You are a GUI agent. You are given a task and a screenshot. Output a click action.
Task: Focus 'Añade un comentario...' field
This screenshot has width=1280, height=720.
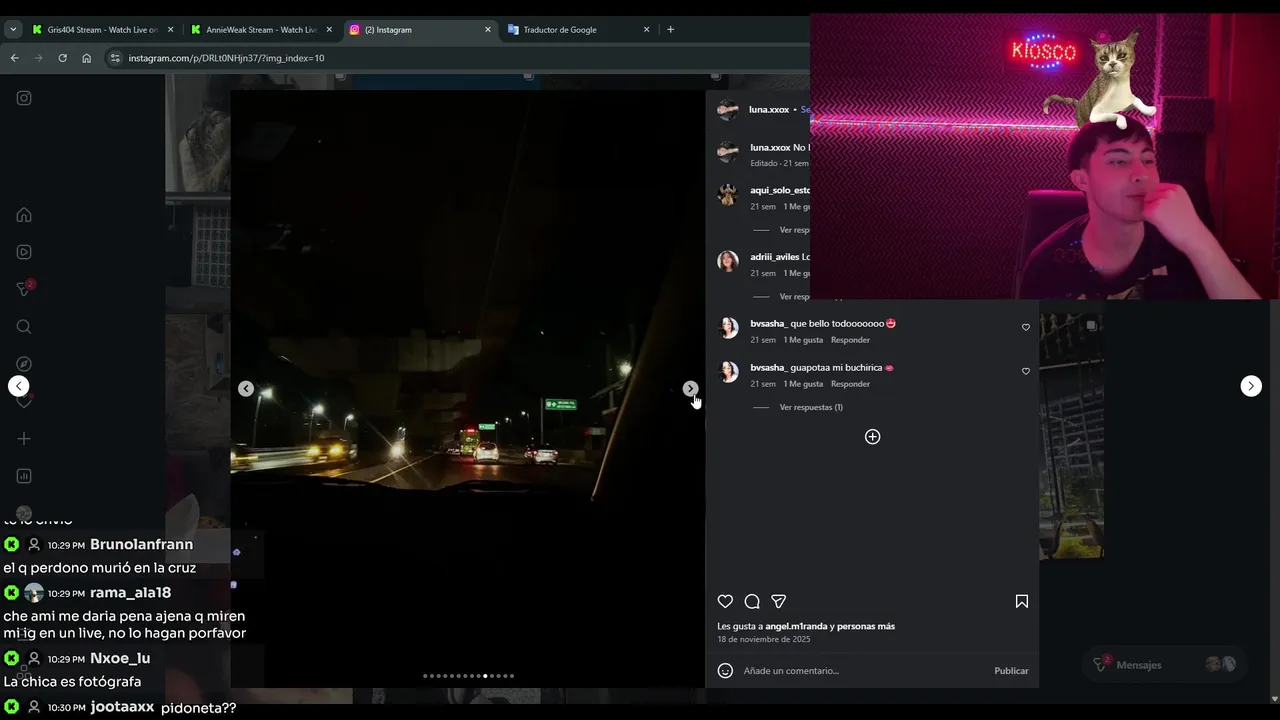pos(865,671)
